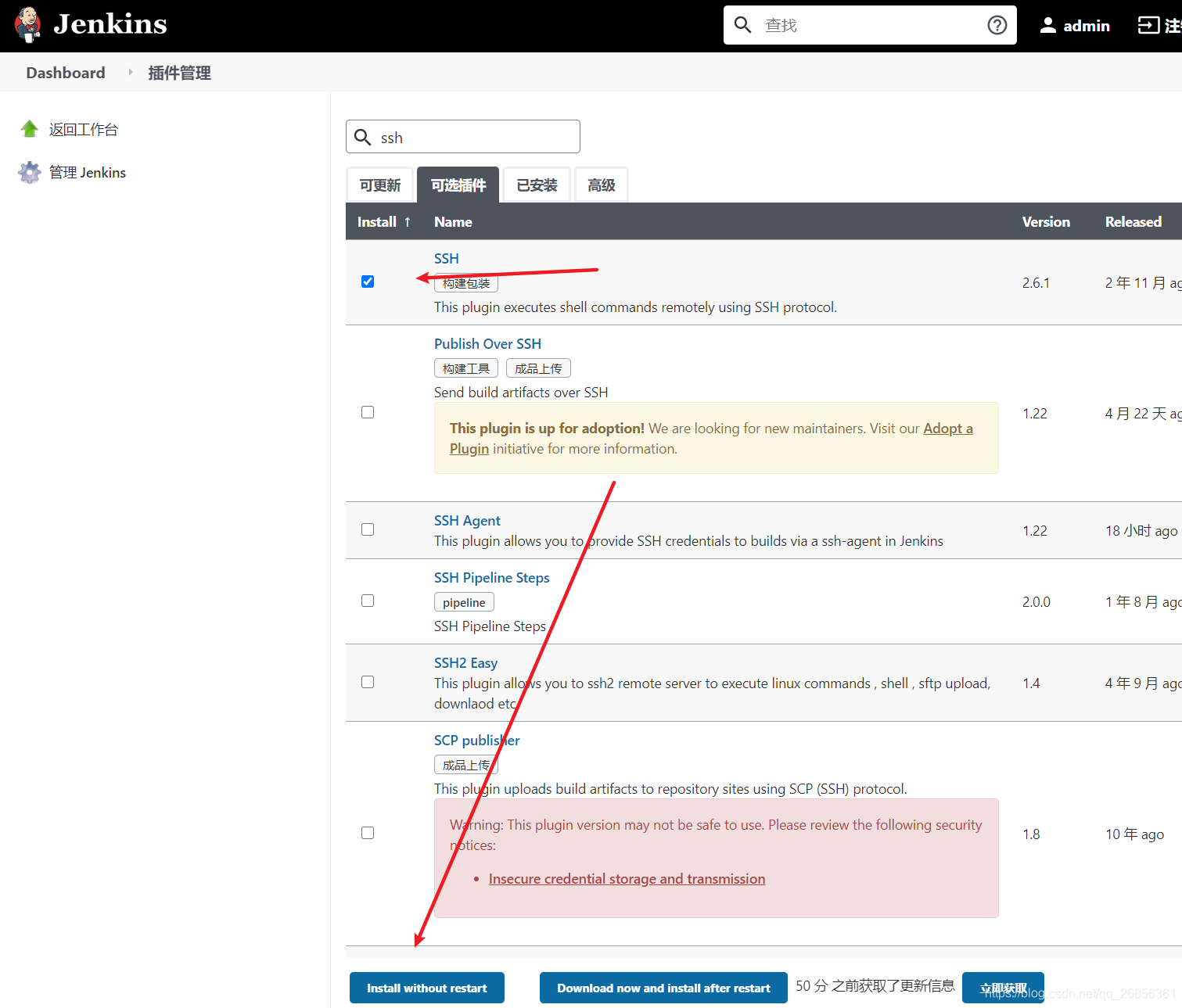
Task: Check the Publish Over SSH checkbox
Action: 368,412
